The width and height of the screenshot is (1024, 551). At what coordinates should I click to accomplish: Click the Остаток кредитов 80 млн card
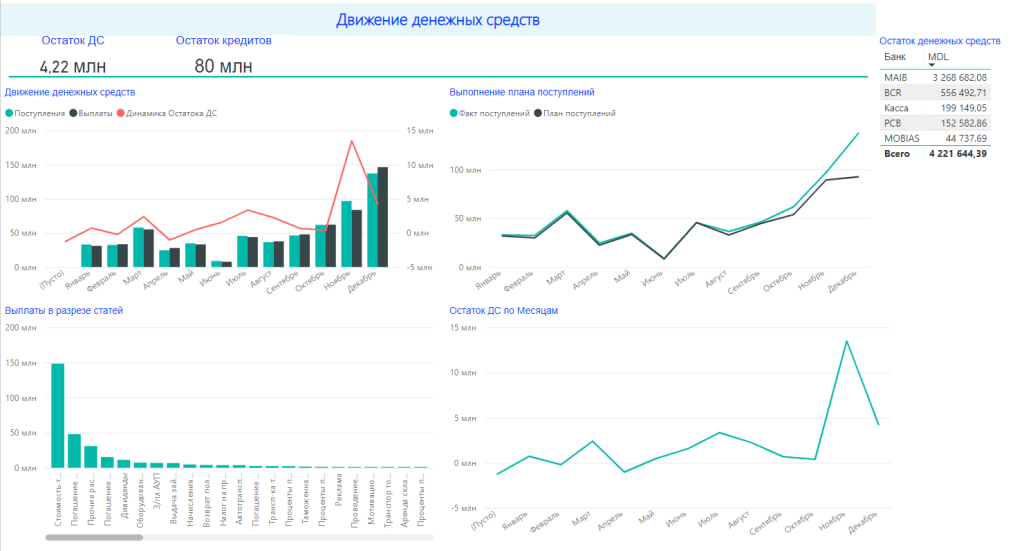point(223,67)
